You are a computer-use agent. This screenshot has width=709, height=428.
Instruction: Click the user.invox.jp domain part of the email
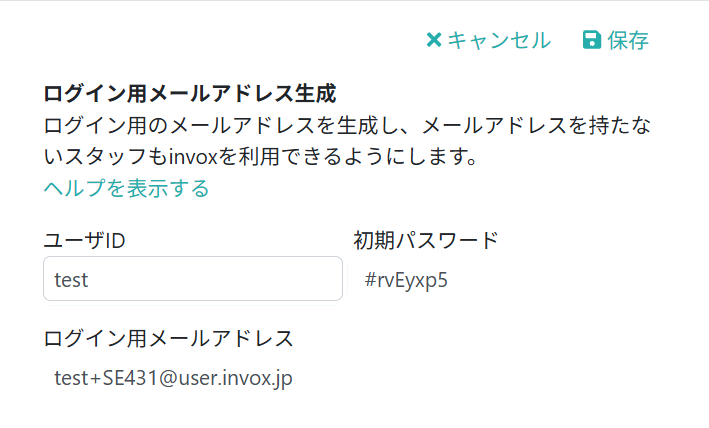pos(236,378)
